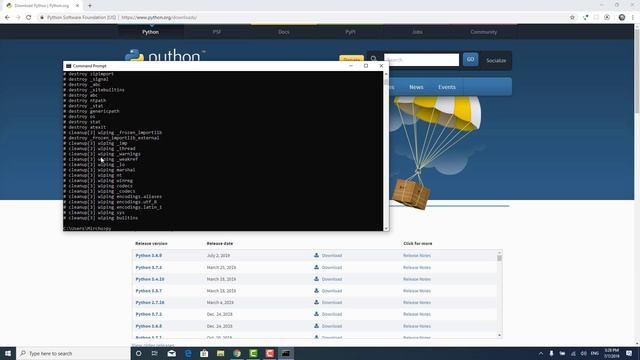This screenshot has height=360, width=640.
Task: Maximize the Command Prompt window
Action: (x=366, y=66)
